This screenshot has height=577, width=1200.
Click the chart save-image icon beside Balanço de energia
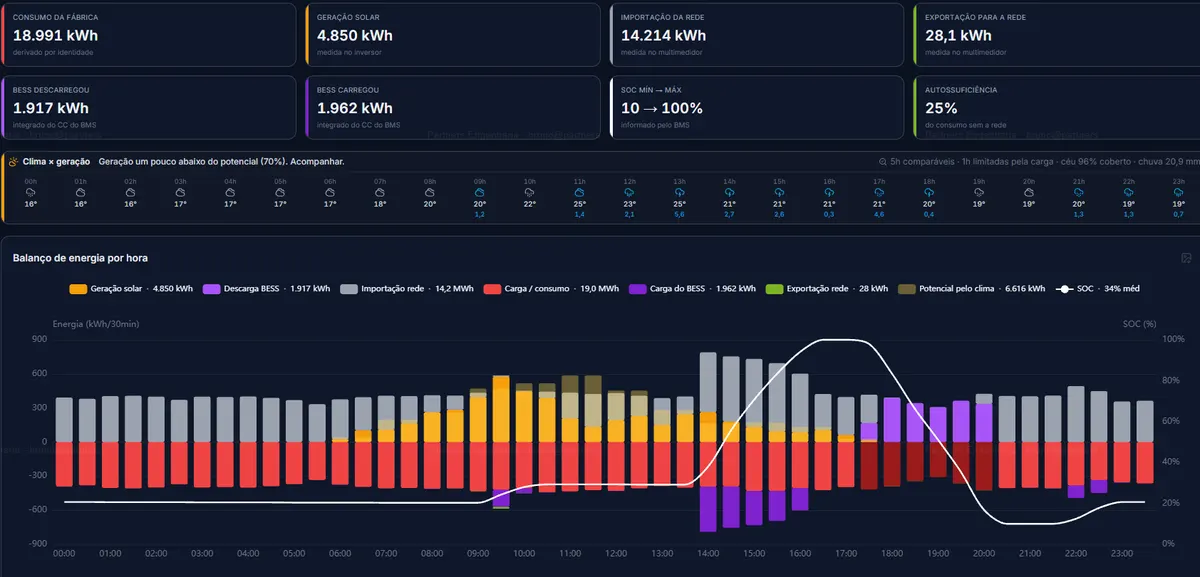(x=1186, y=258)
